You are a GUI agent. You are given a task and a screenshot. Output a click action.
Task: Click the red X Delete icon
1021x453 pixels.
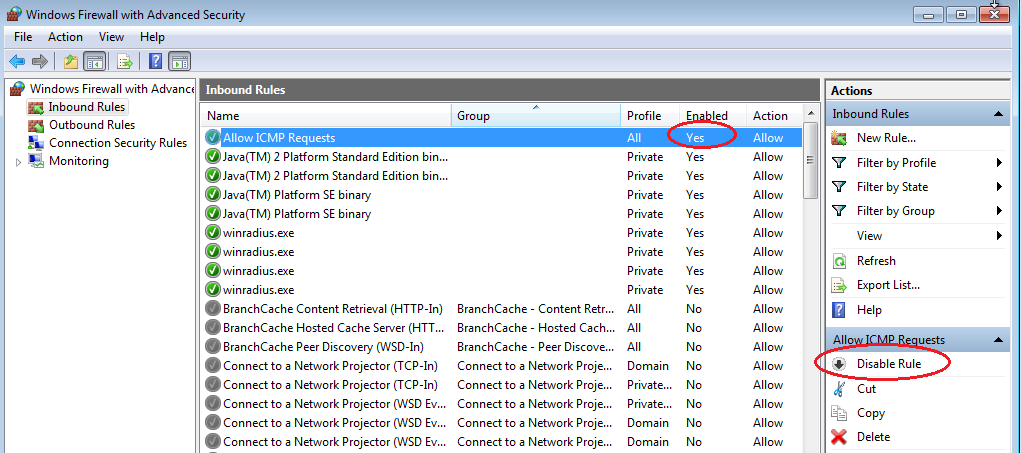[x=840, y=437]
